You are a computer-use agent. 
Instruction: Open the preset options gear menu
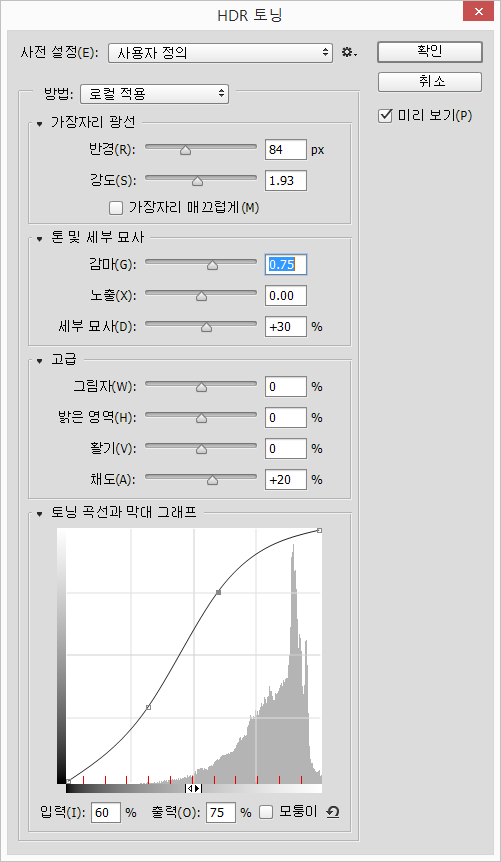[x=349, y=53]
